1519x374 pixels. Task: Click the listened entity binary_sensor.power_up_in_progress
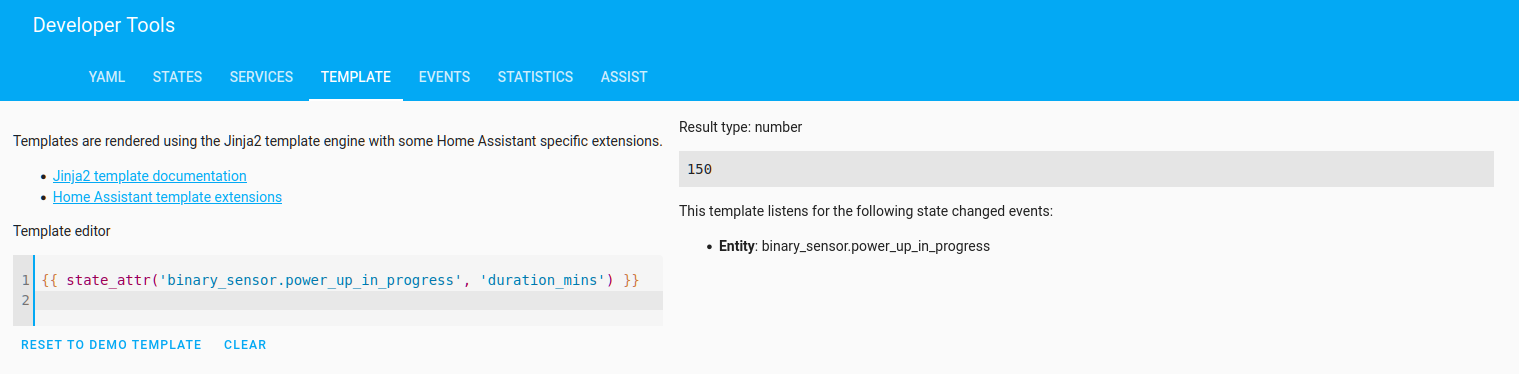875,246
